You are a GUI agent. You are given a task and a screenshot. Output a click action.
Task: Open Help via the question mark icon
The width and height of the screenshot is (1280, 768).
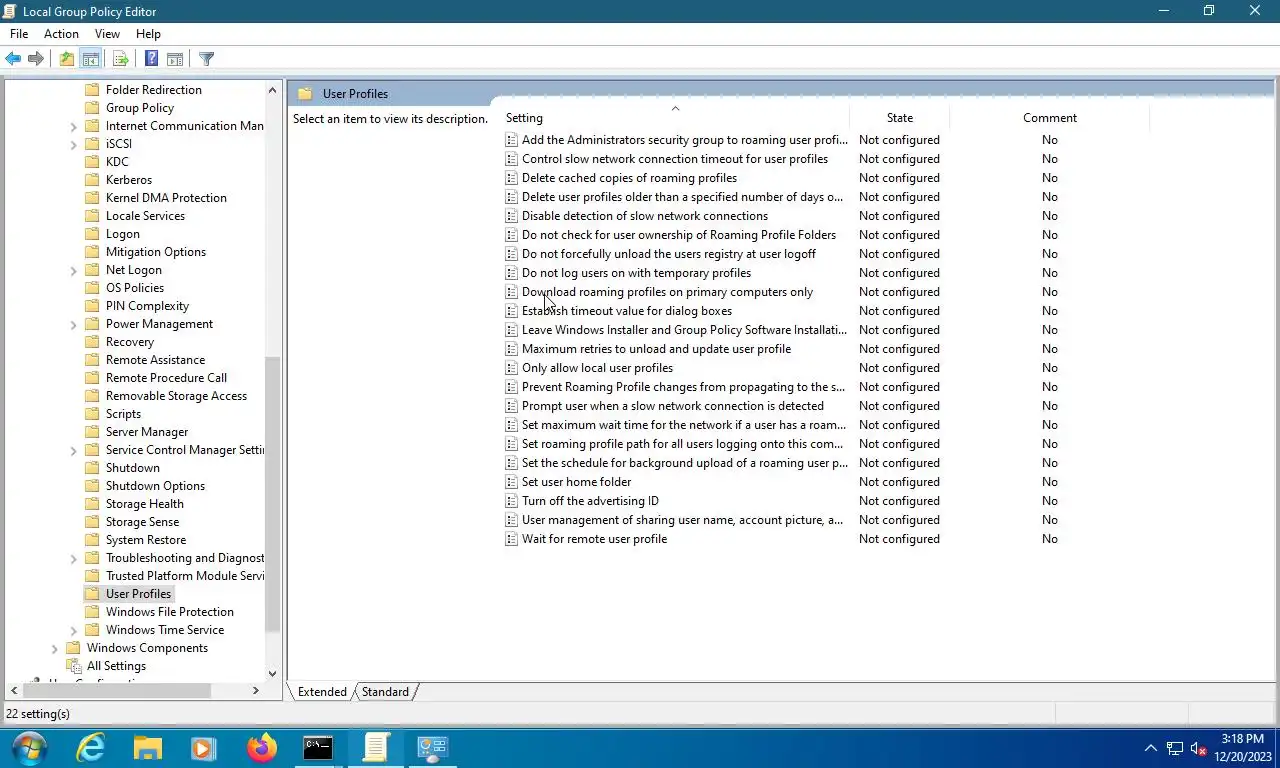click(151, 59)
